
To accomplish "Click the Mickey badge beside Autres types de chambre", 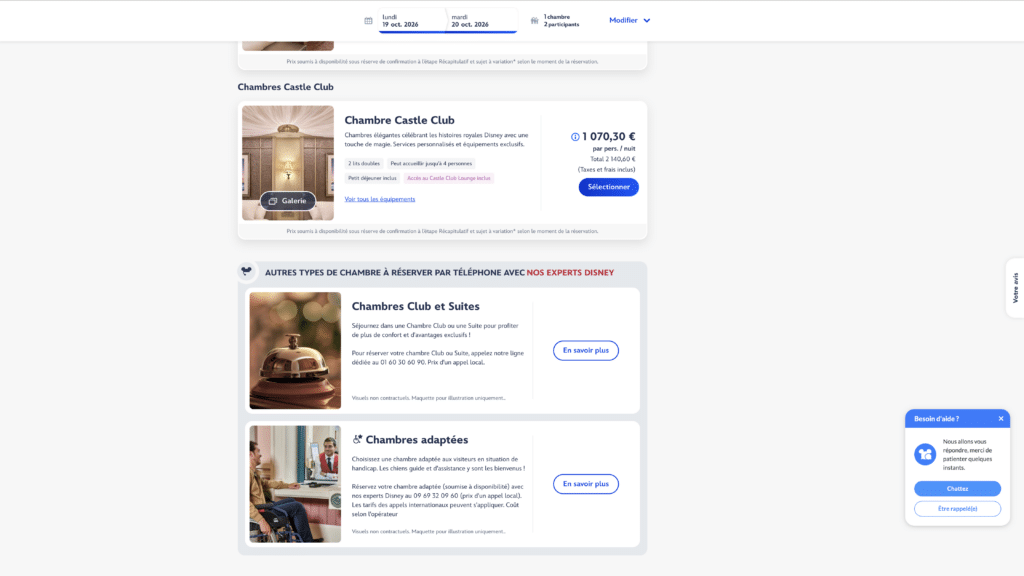I will (x=247, y=272).
